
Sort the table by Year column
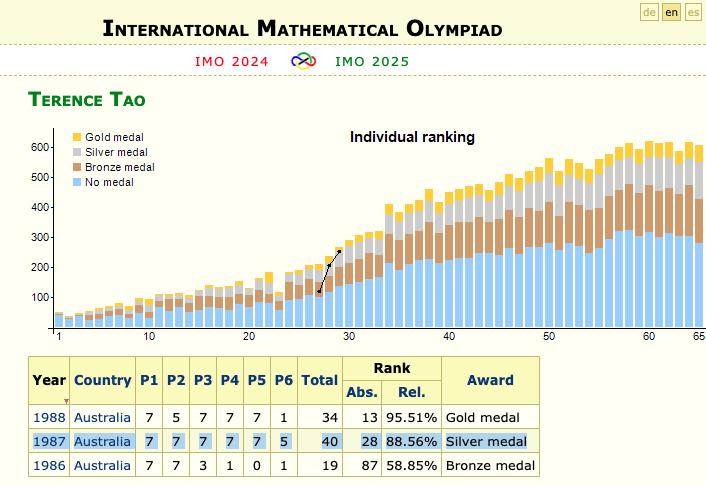[x=49, y=380]
